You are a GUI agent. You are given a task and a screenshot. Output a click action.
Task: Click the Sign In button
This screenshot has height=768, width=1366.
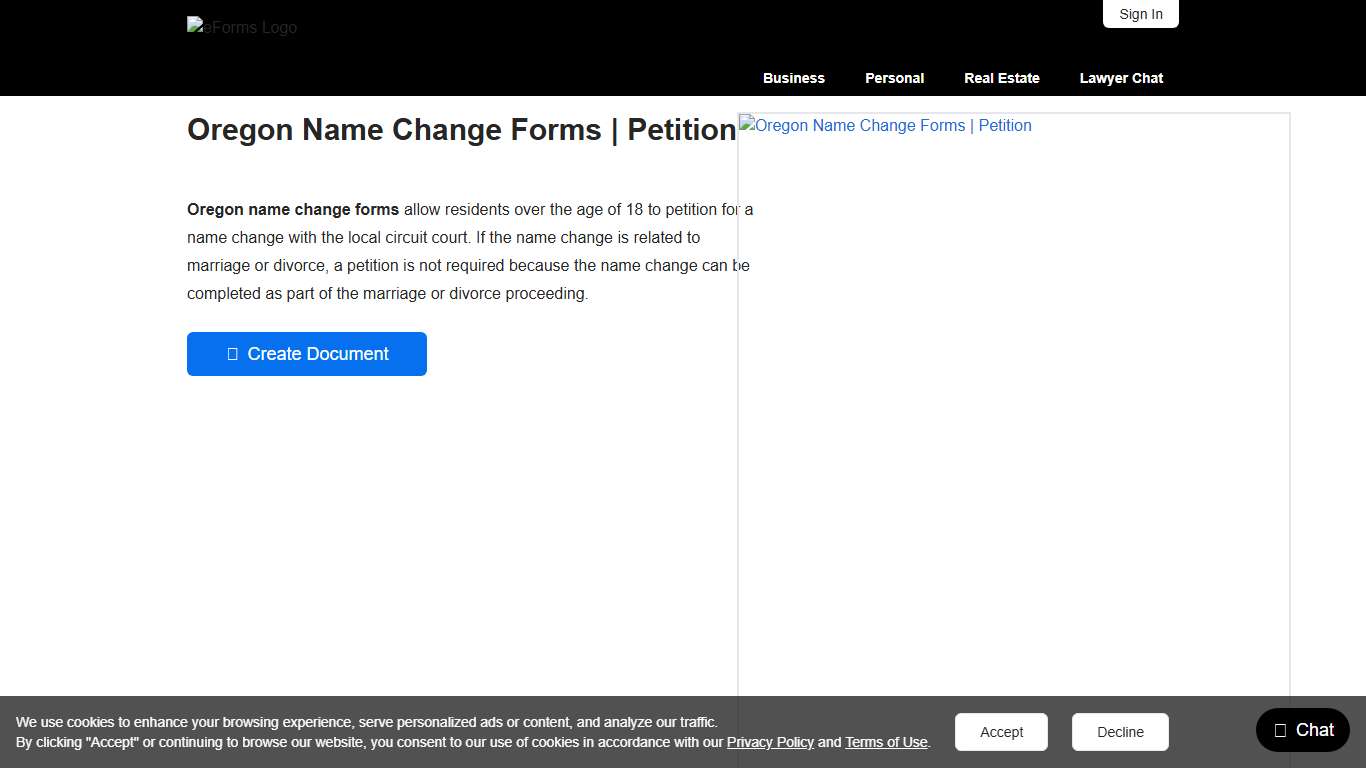pos(1140,14)
